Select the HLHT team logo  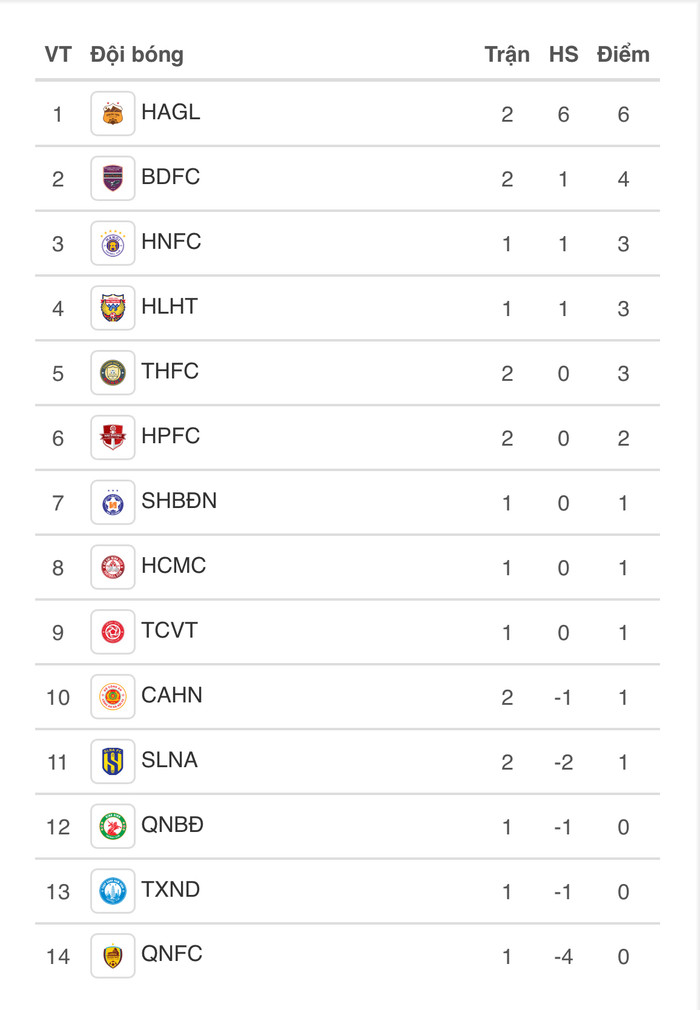(113, 308)
